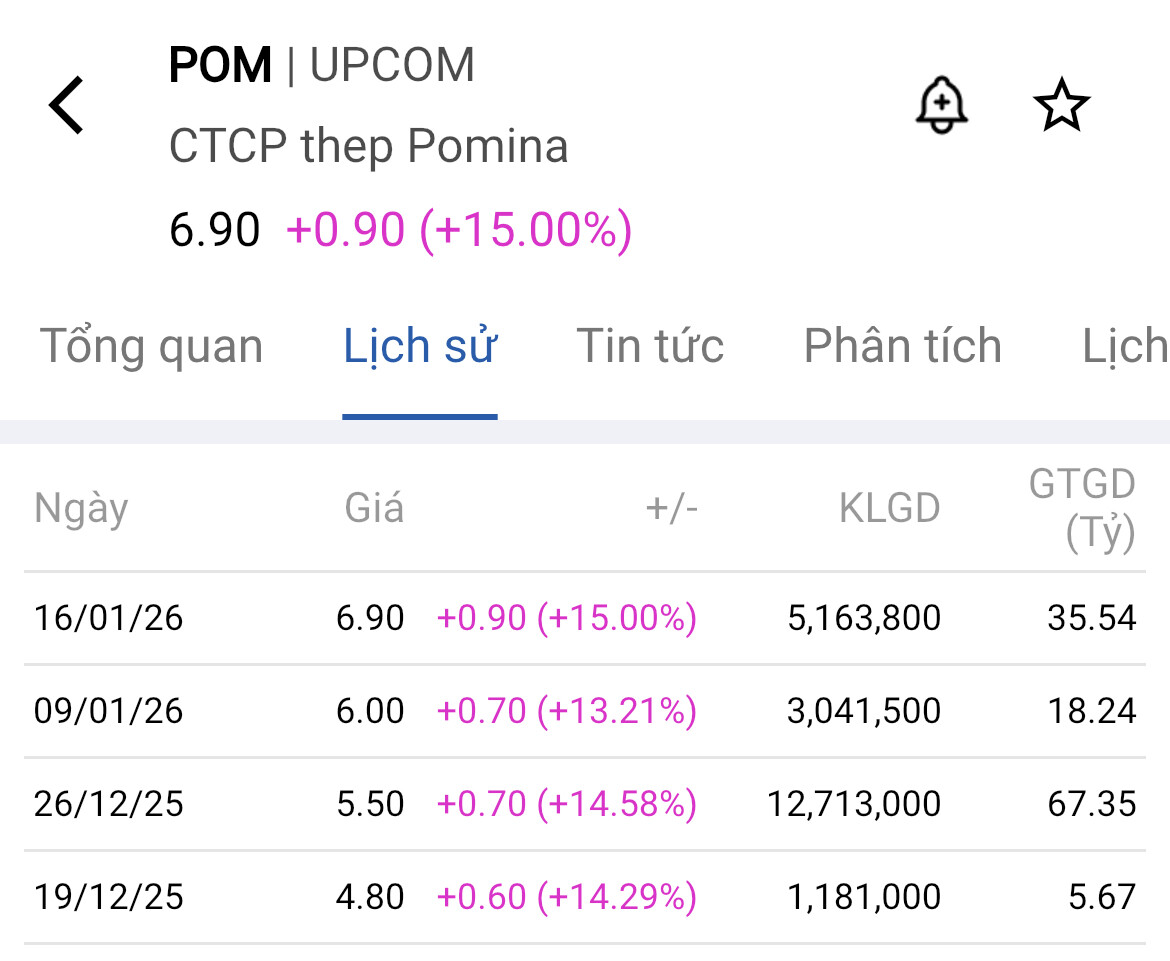Sort by the KLGD column header
The image size is (1170, 961).
click(889, 508)
